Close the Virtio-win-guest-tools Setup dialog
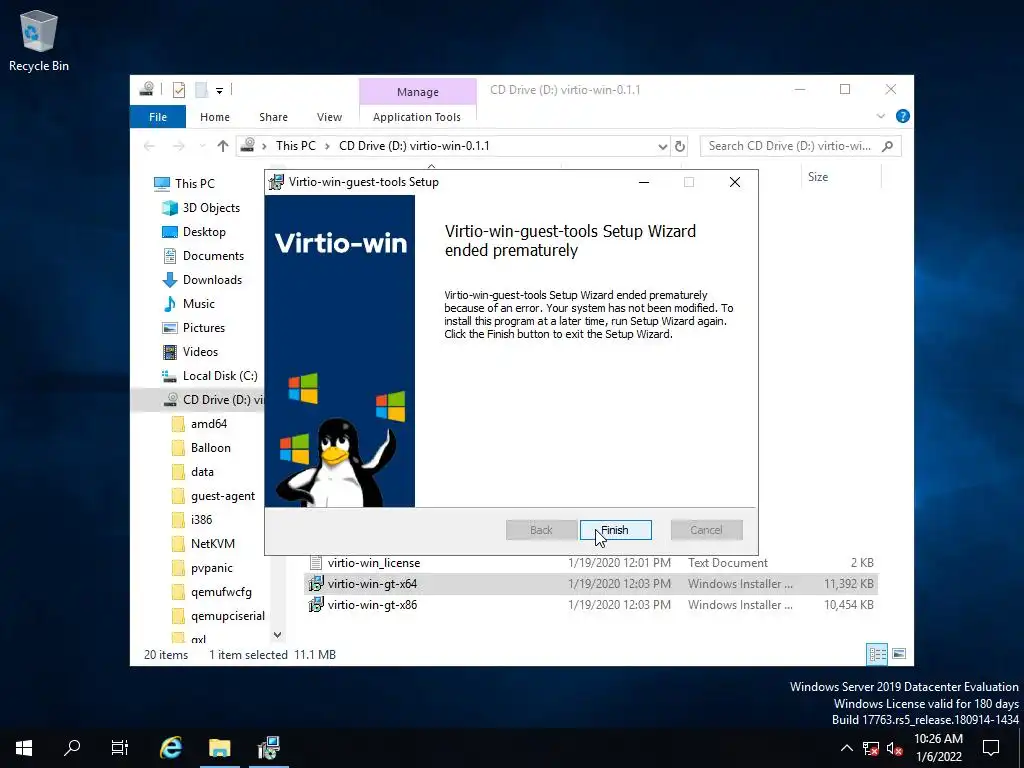1024x768 pixels. click(735, 182)
